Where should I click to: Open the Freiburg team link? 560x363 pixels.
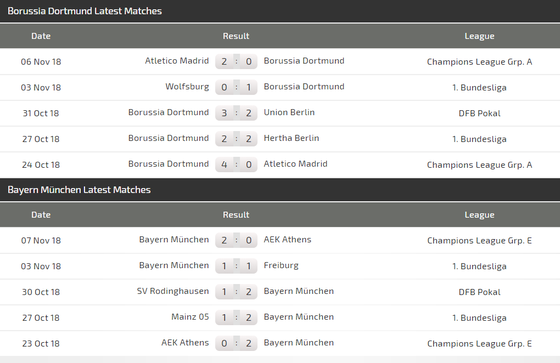[x=281, y=265]
